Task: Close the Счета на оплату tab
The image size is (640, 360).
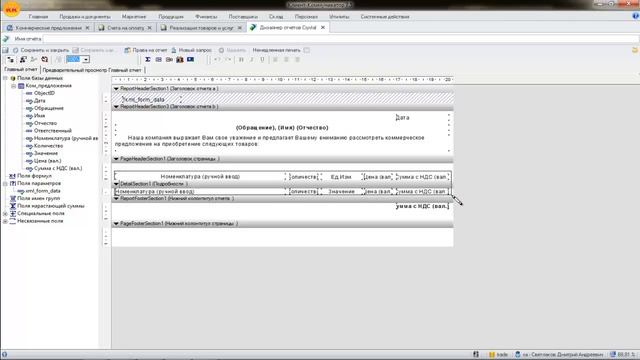Action: click(149, 28)
